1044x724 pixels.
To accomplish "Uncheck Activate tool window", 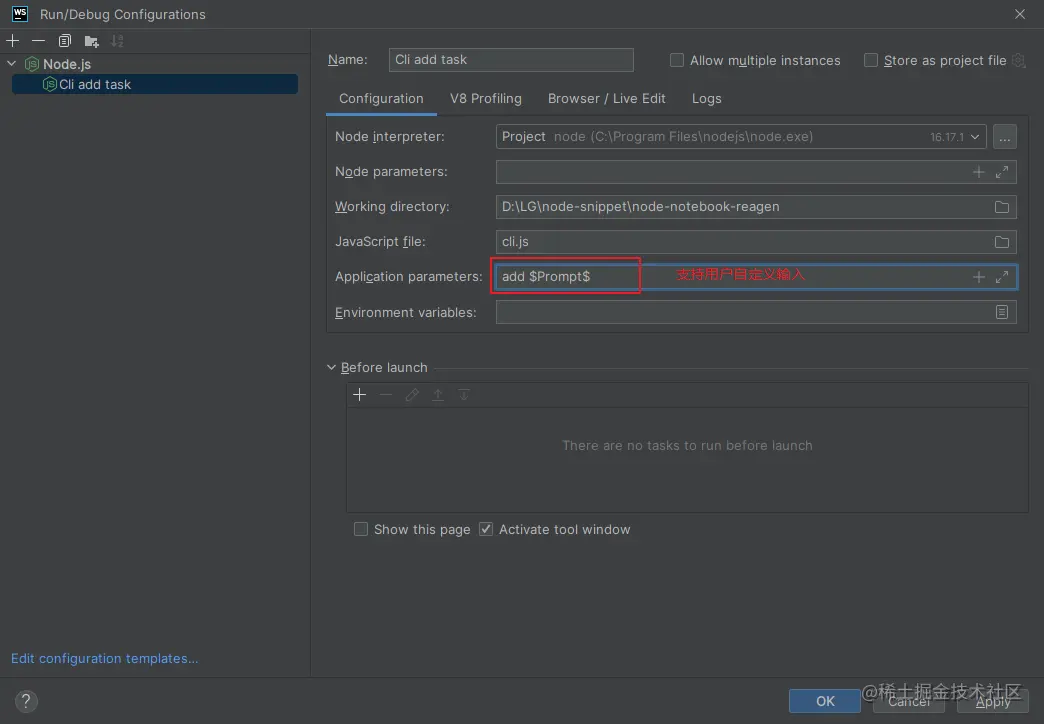I will pyautogui.click(x=485, y=529).
